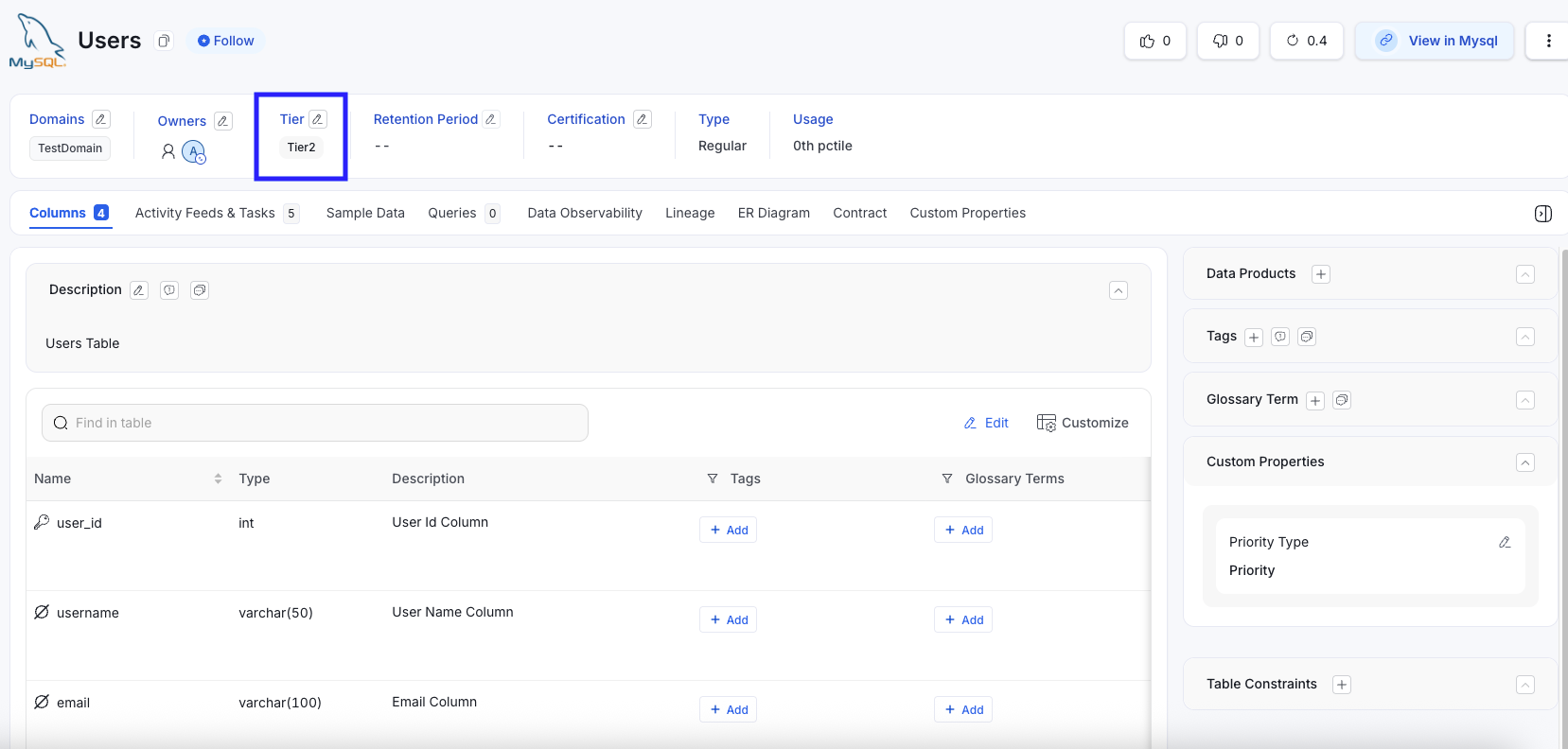
Task: Add tag to user_id row
Action: 729,530
